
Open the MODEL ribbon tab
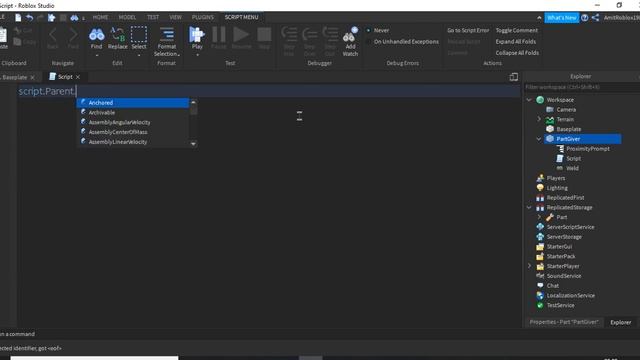point(127,17)
